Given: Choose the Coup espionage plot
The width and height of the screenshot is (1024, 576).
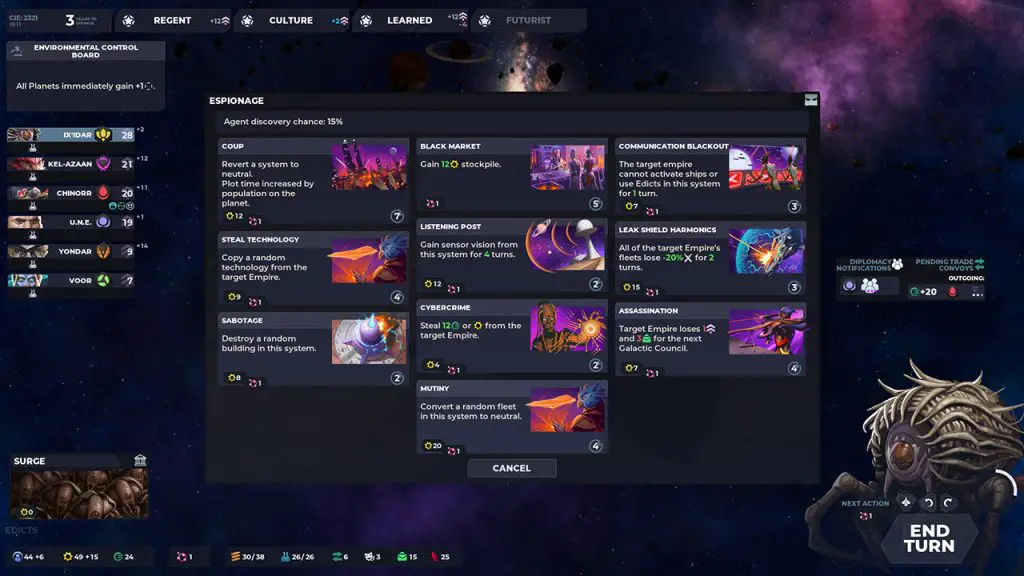Looking at the screenshot, I should [313, 182].
